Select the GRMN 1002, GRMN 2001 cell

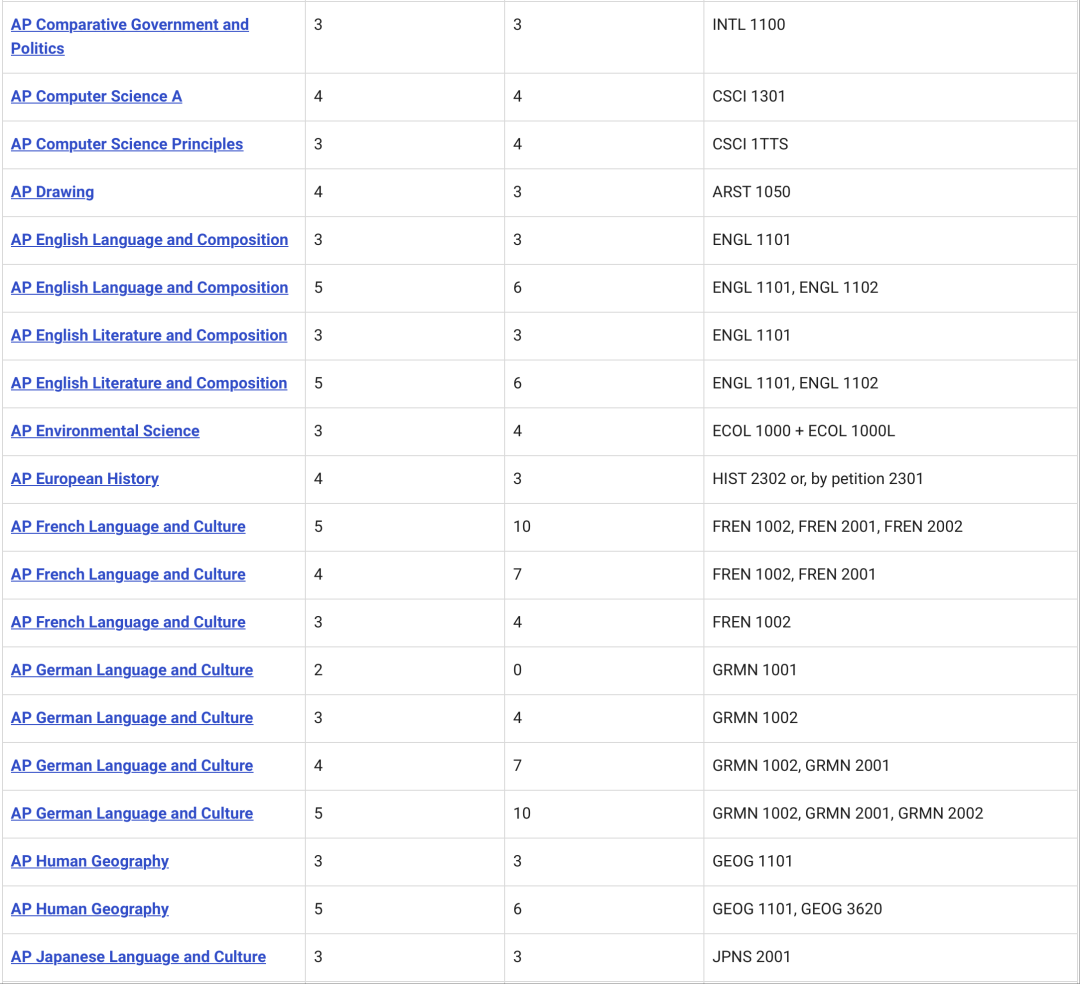pyautogui.click(x=890, y=766)
